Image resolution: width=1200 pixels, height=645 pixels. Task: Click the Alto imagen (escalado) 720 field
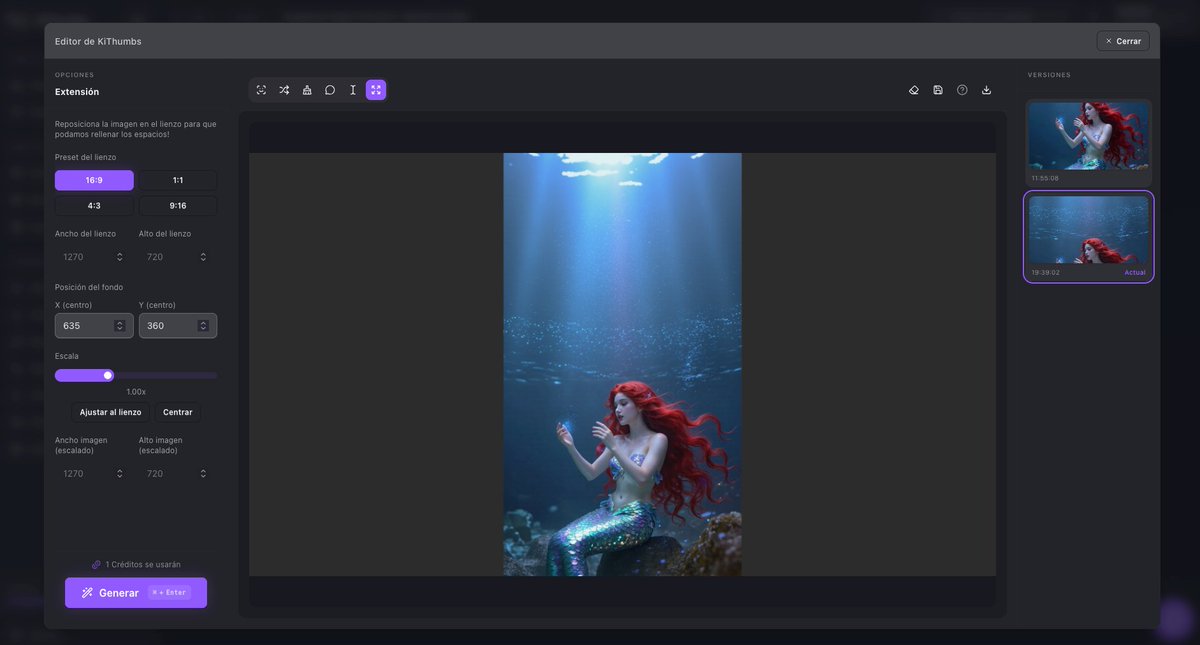click(178, 473)
